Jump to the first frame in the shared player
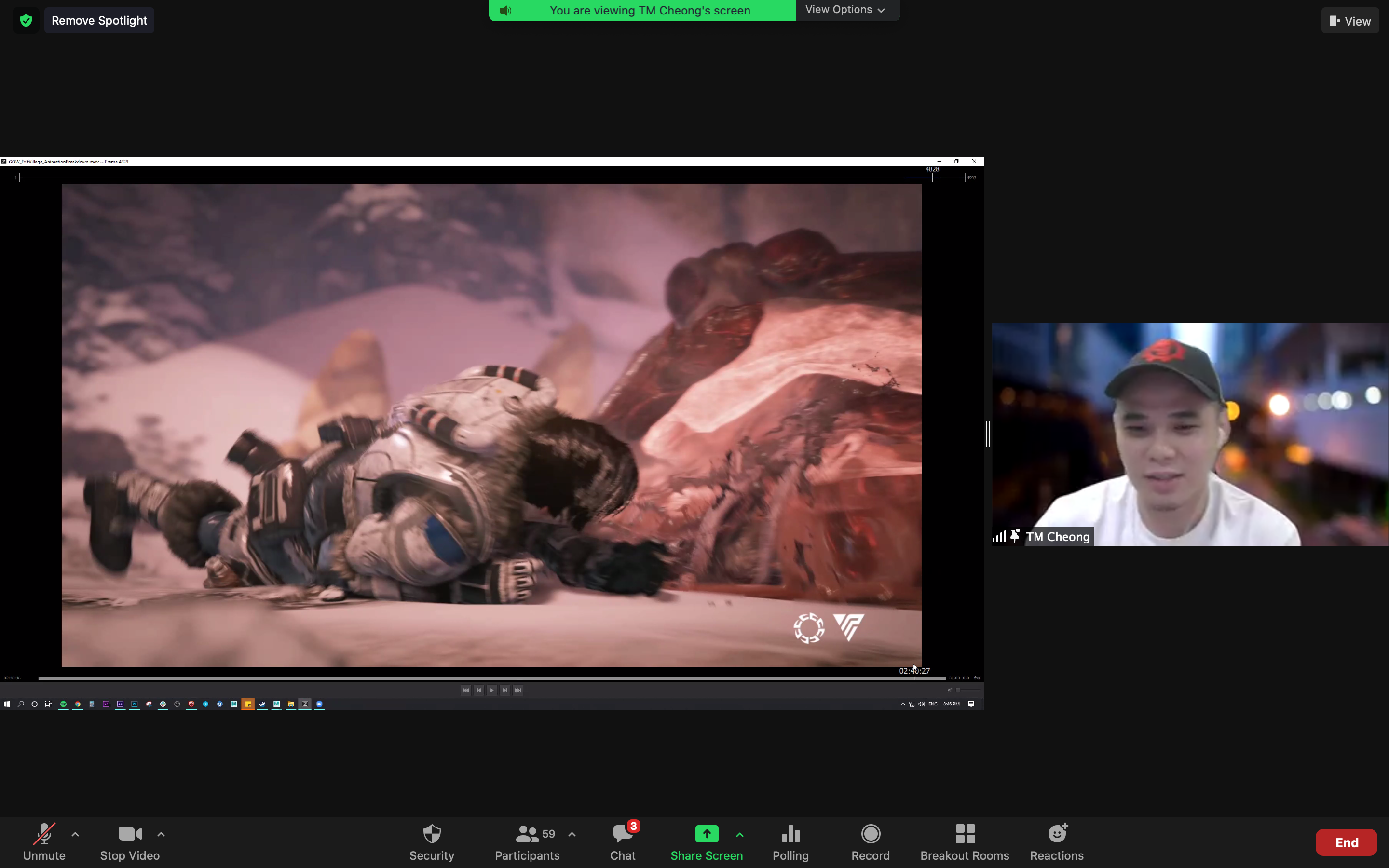Screen dimensions: 1389x868 [x=465, y=690]
